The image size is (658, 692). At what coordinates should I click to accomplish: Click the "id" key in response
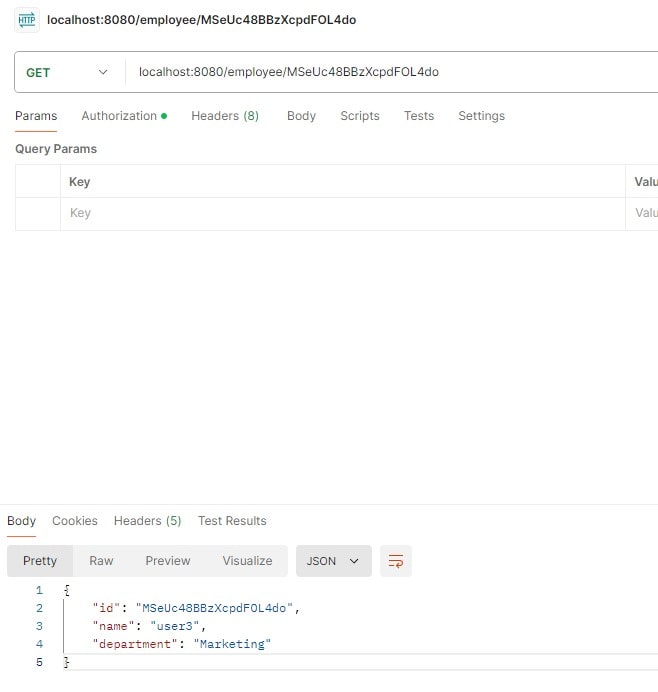pos(106,608)
